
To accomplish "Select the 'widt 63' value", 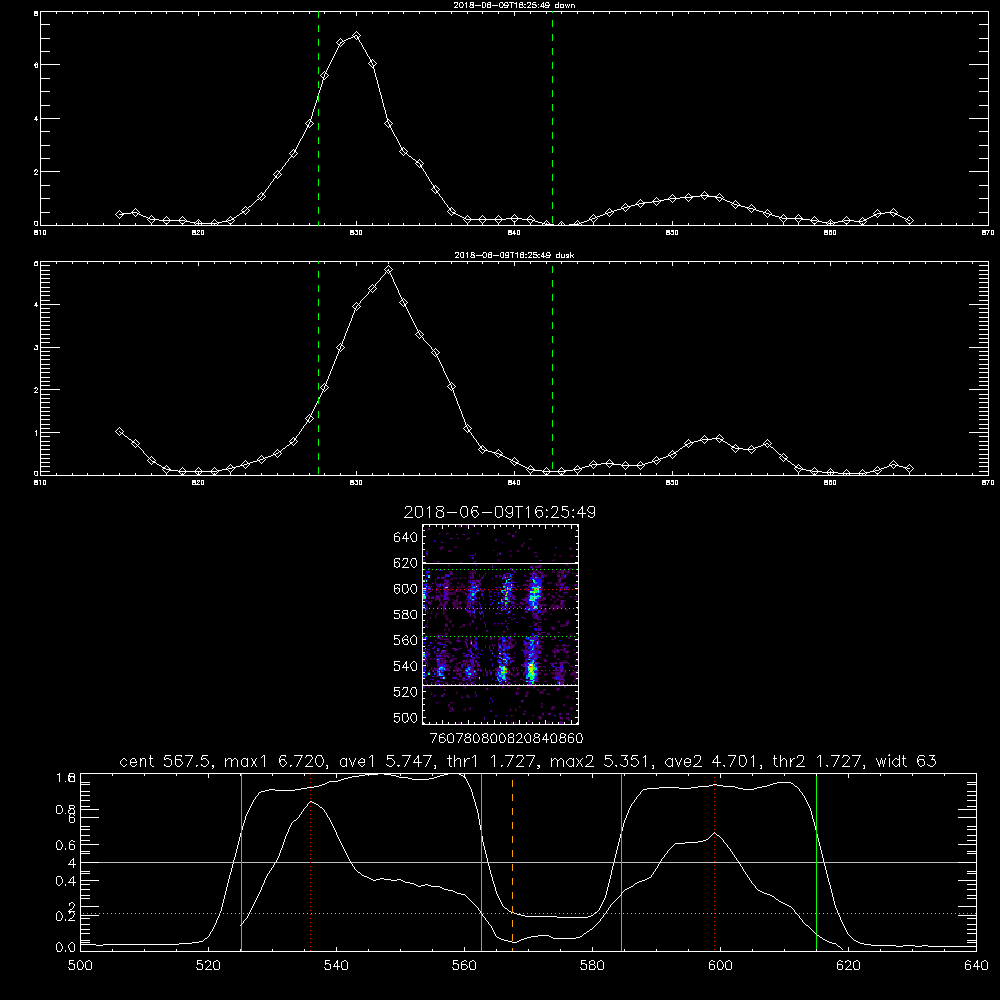I will pos(906,761).
